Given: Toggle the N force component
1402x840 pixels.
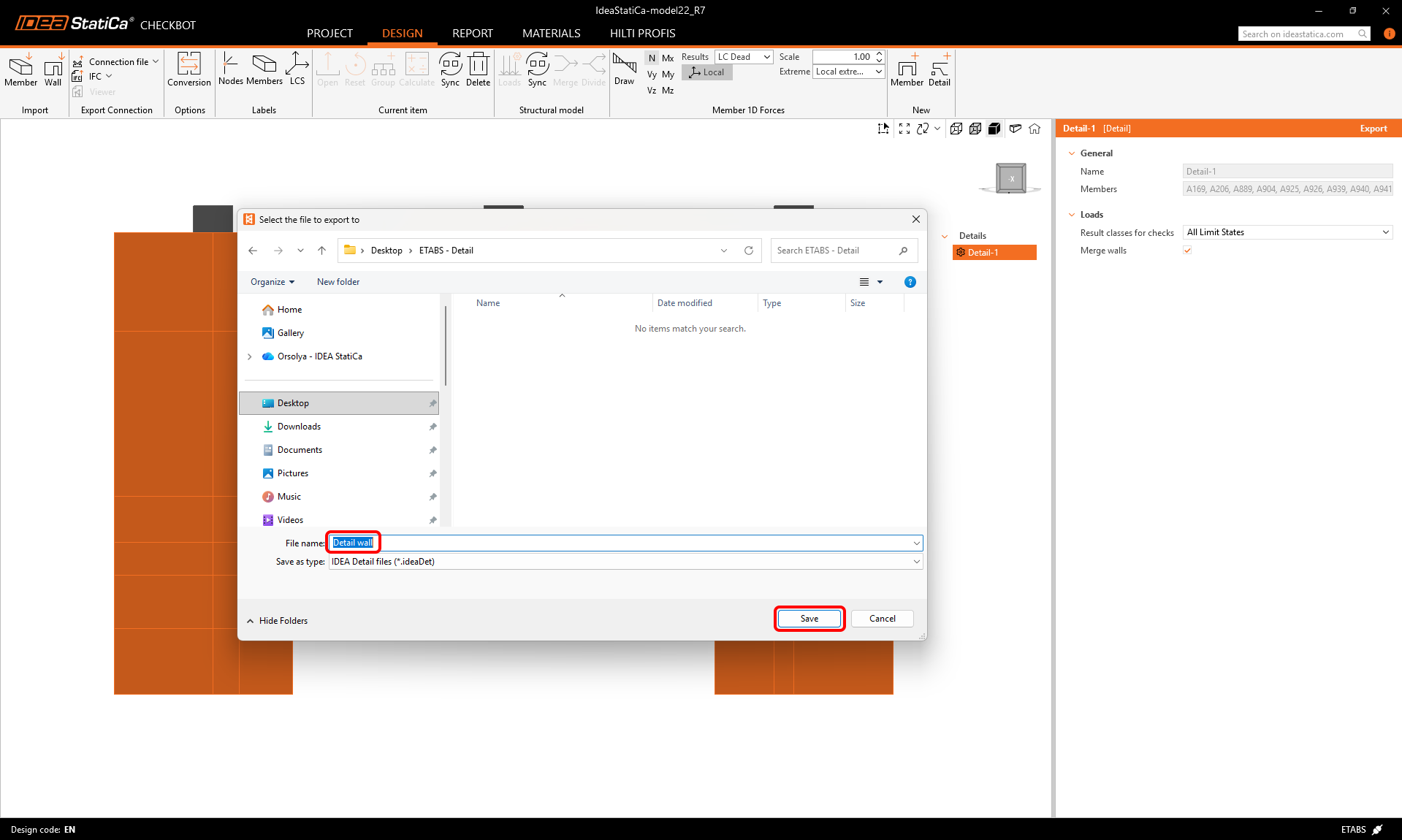Looking at the screenshot, I should 652,58.
